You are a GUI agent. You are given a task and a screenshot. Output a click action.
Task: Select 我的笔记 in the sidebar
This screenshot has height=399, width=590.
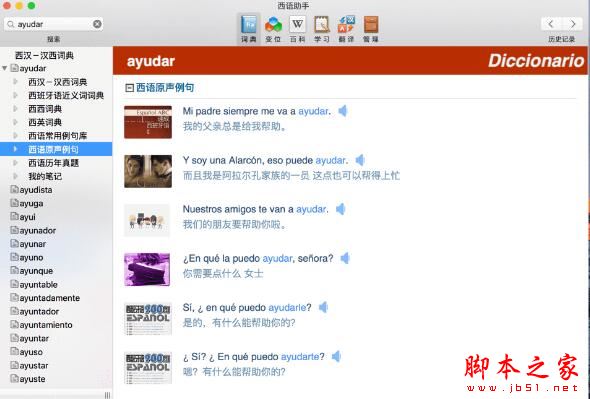(45, 176)
